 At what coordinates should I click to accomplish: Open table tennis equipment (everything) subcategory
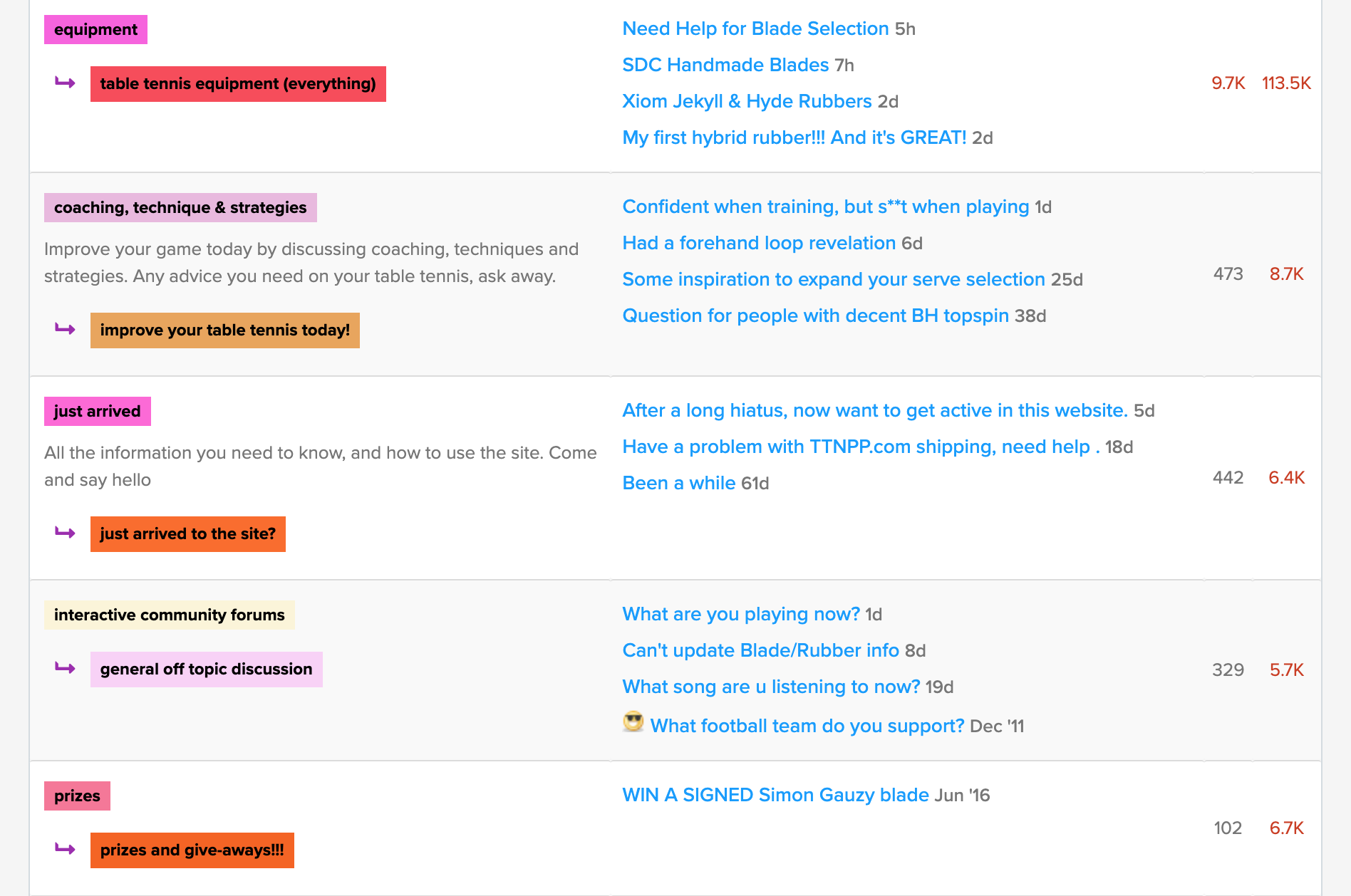tap(238, 84)
